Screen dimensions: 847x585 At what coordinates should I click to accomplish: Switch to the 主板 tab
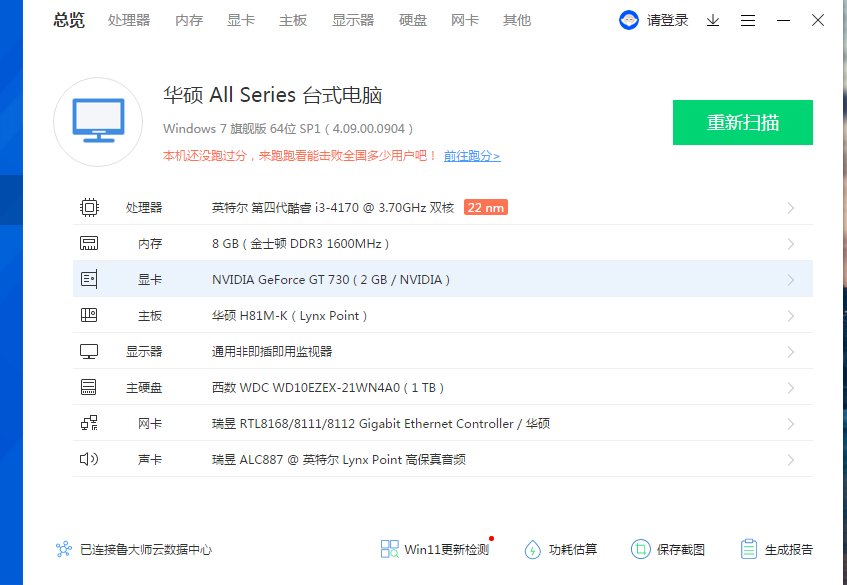click(293, 21)
